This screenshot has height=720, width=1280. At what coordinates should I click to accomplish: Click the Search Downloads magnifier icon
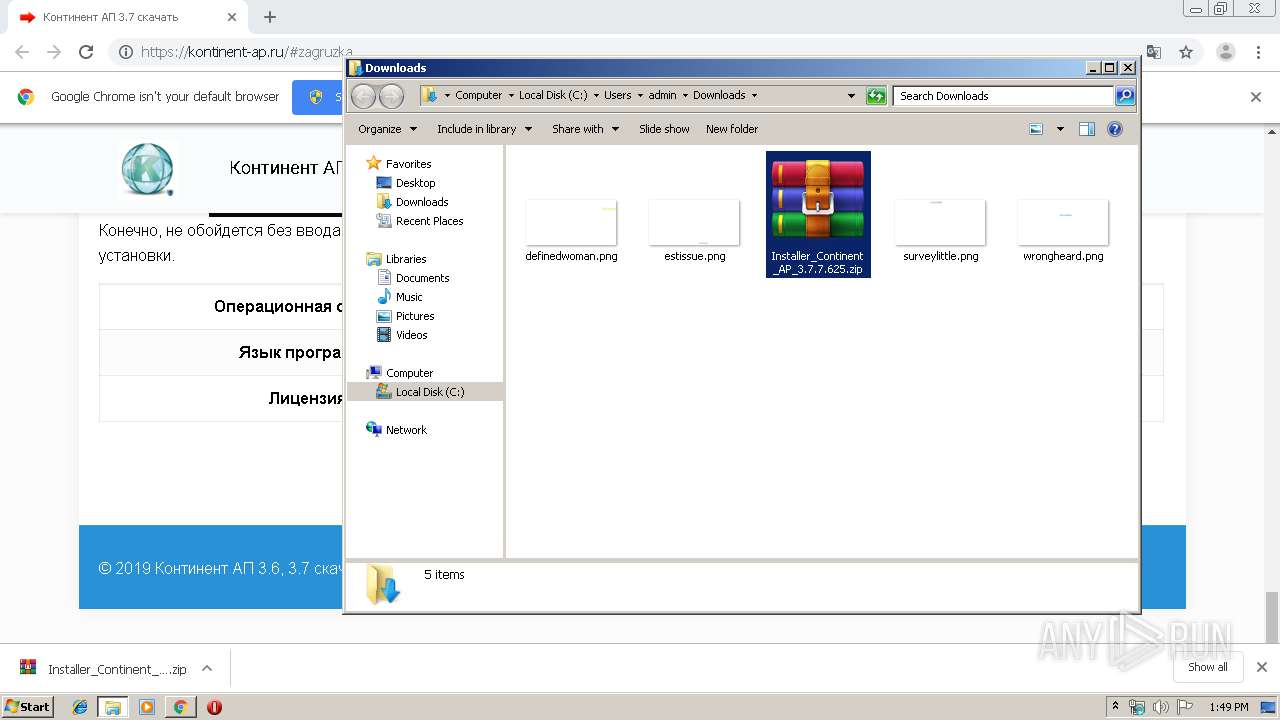[1125, 96]
